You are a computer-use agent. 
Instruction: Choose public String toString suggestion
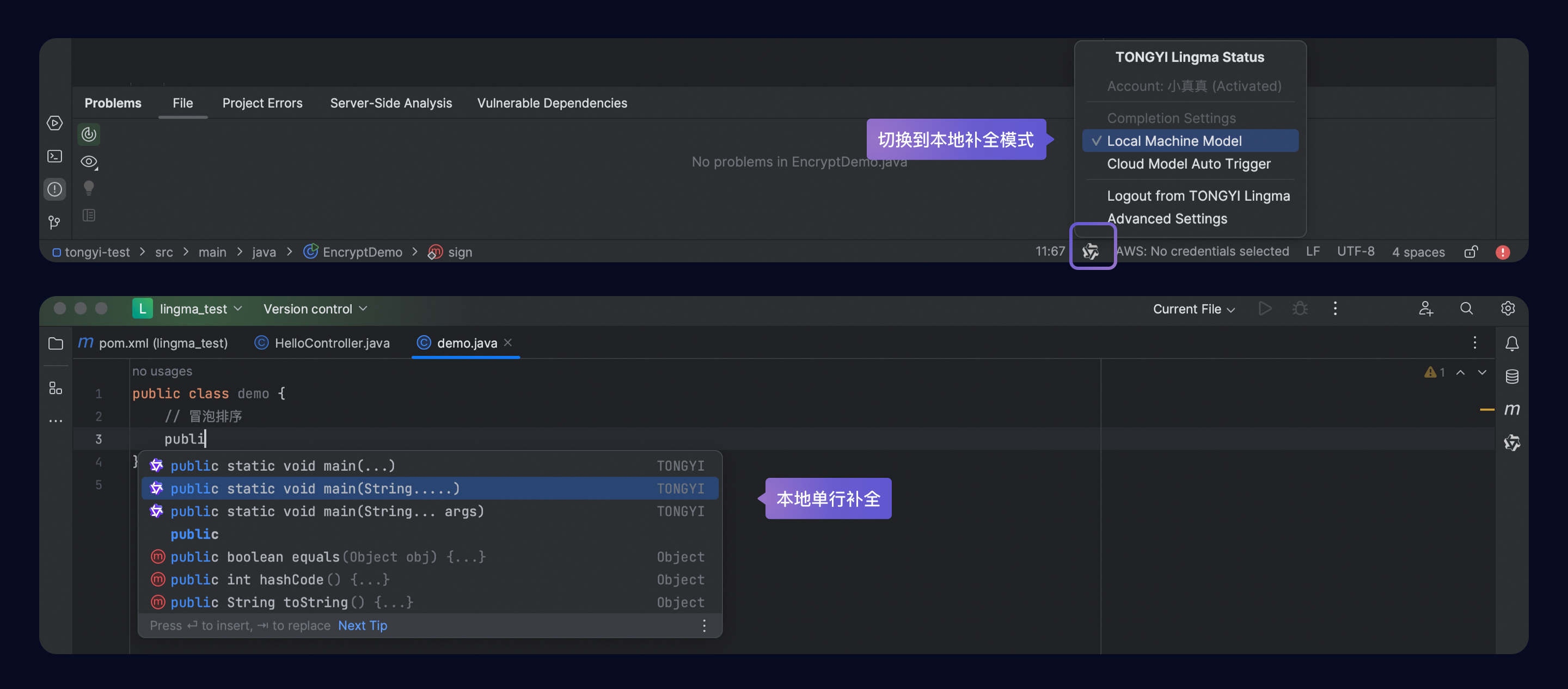click(x=430, y=602)
